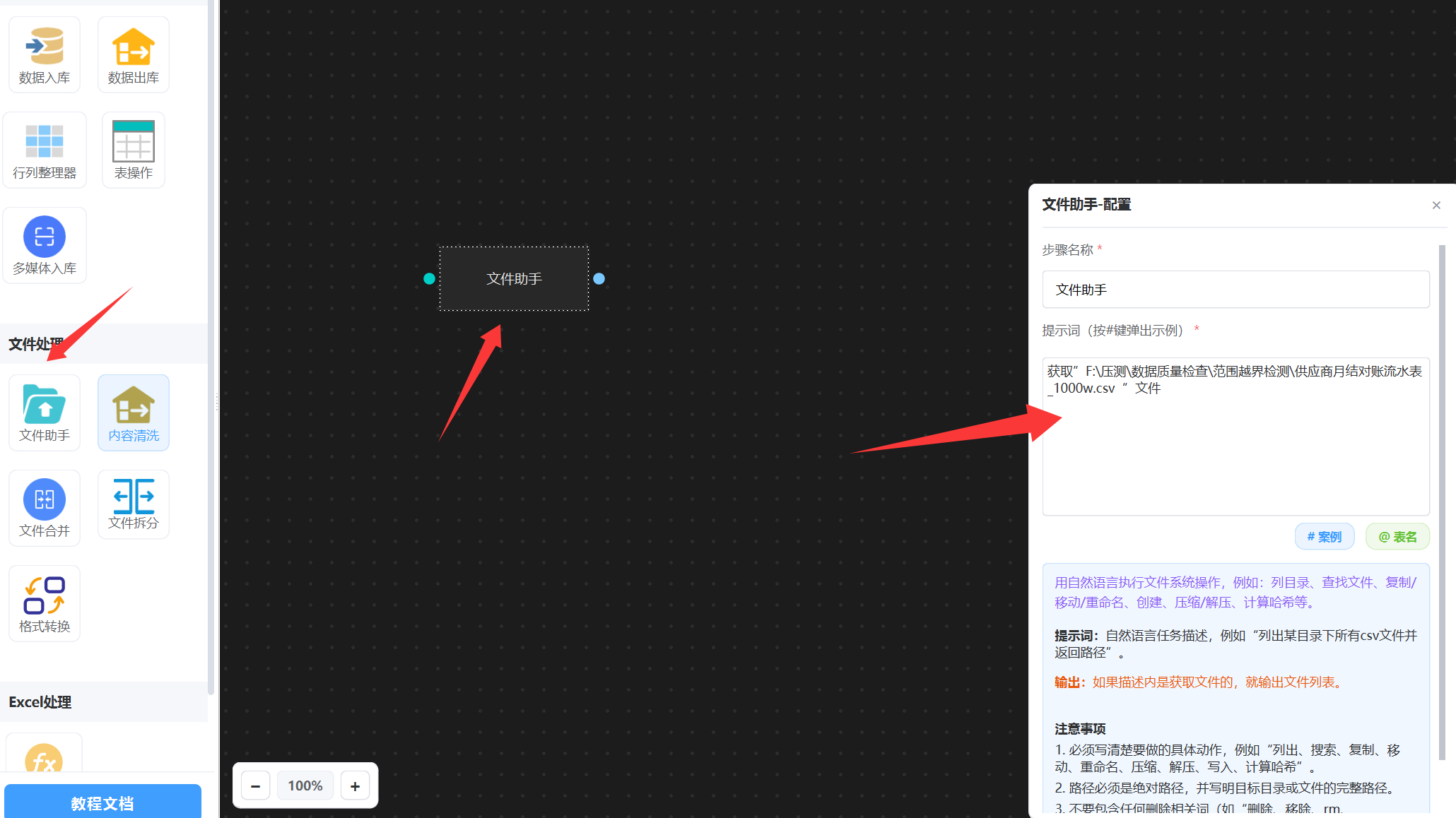Increase canvas zoom with plus button

[355, 786]
